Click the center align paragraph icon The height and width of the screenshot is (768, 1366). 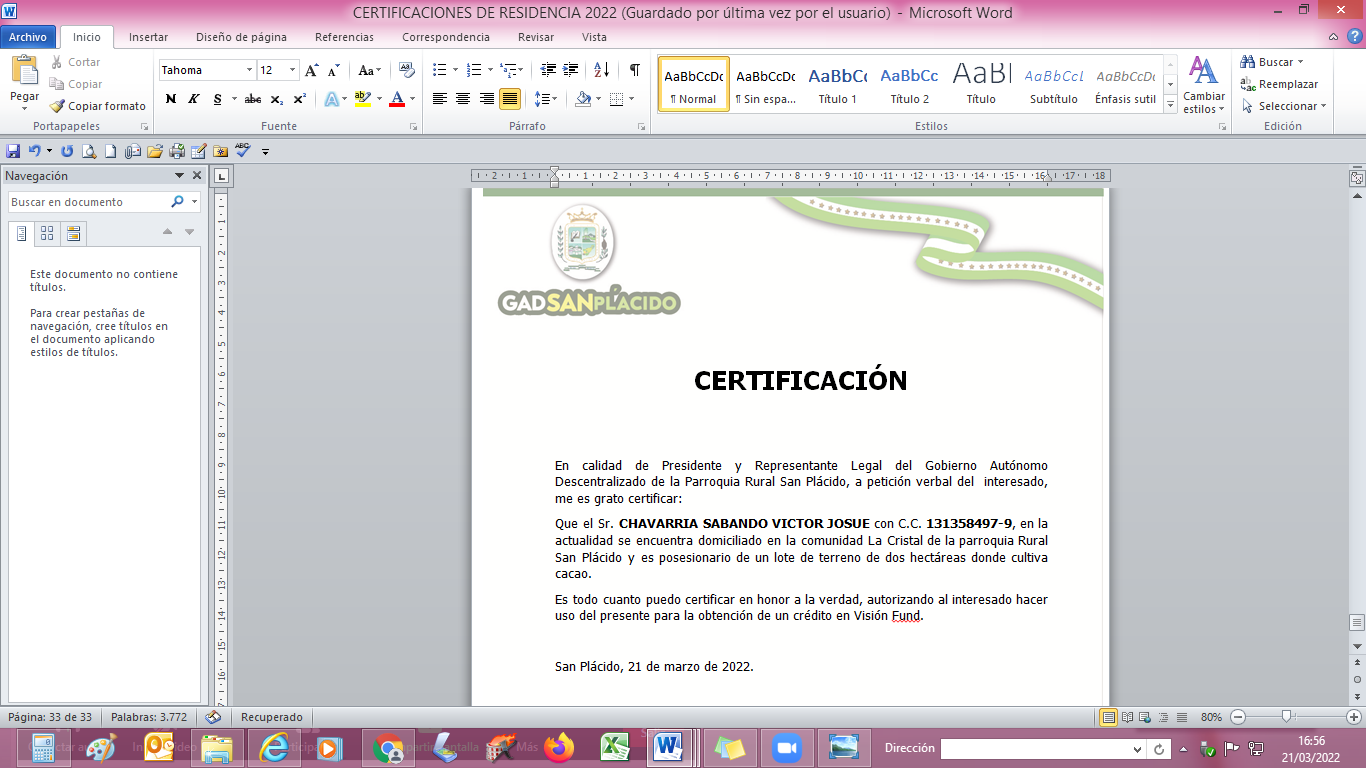point(463,99)
